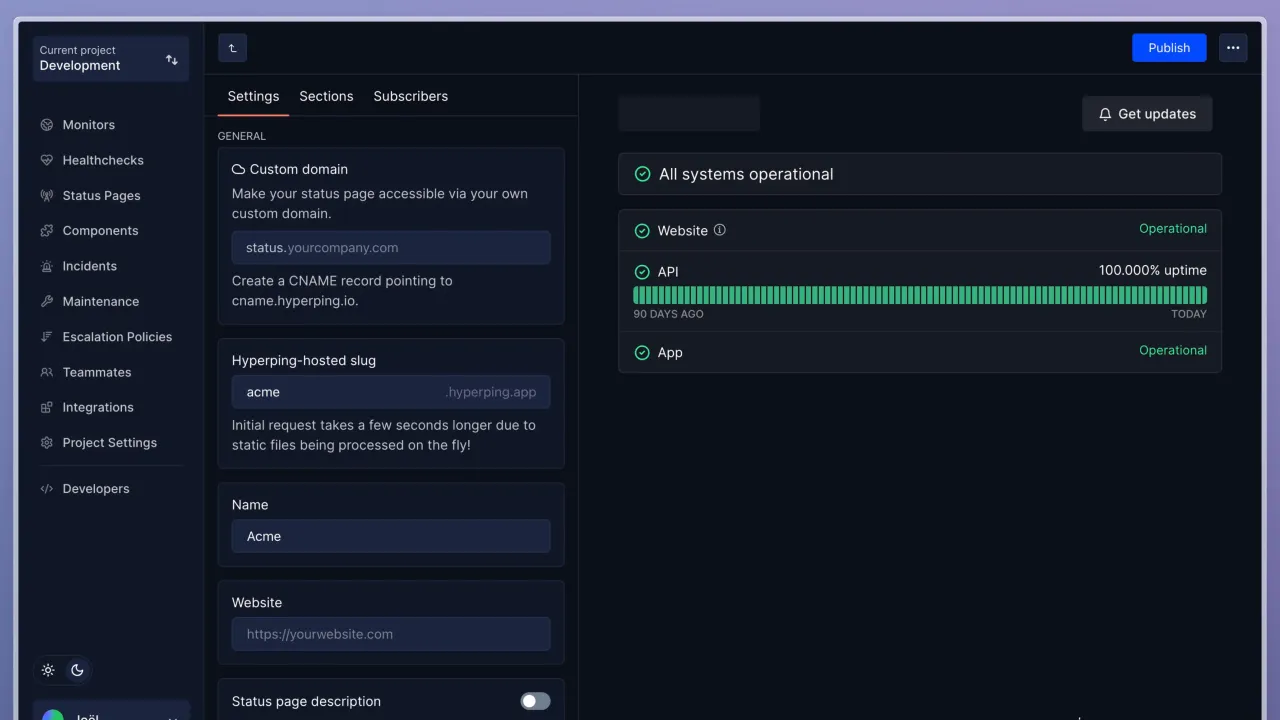Image resolution: width=1280 pixels, height=720 pixels.
Task: Click the Website component row
Action: 920,231
